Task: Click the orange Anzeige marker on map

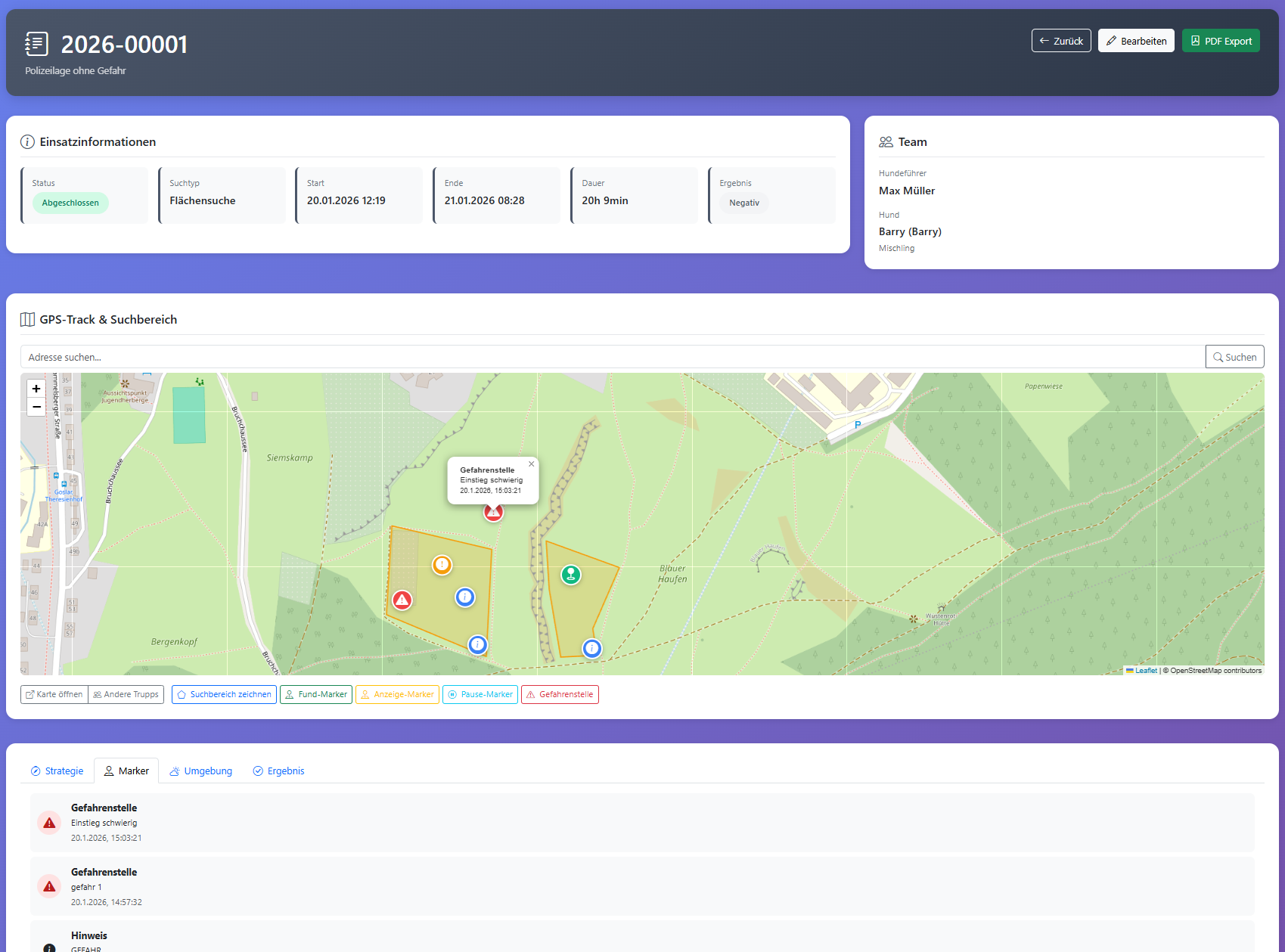Action: pos(442,564)
